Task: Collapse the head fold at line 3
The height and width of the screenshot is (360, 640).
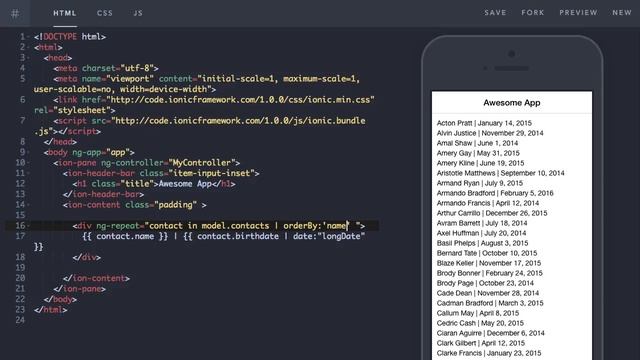Action: pyautogui.click(x=28, y=58)
